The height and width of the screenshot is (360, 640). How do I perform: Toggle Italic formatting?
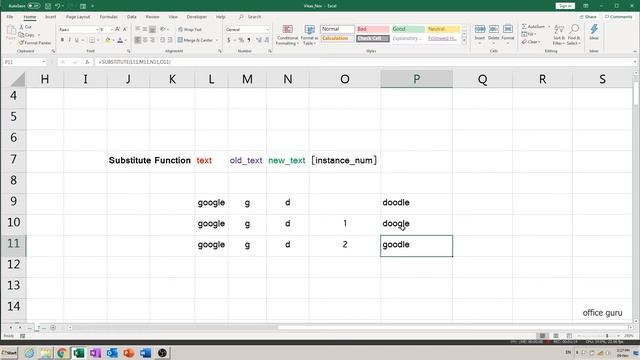(69, 40)
